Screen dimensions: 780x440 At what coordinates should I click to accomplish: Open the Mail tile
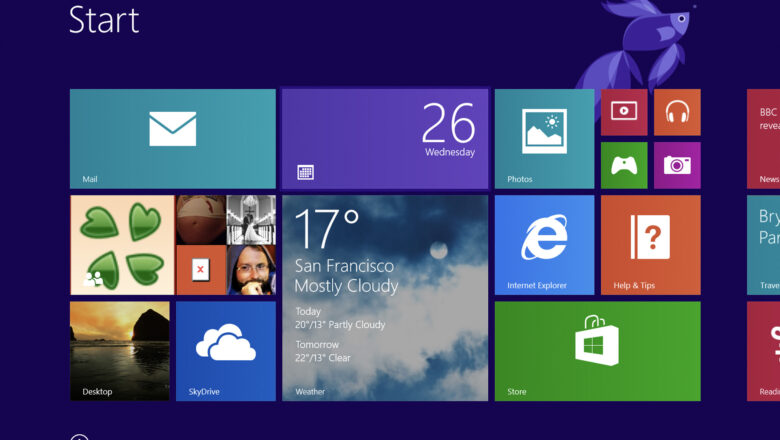[172, 138]
